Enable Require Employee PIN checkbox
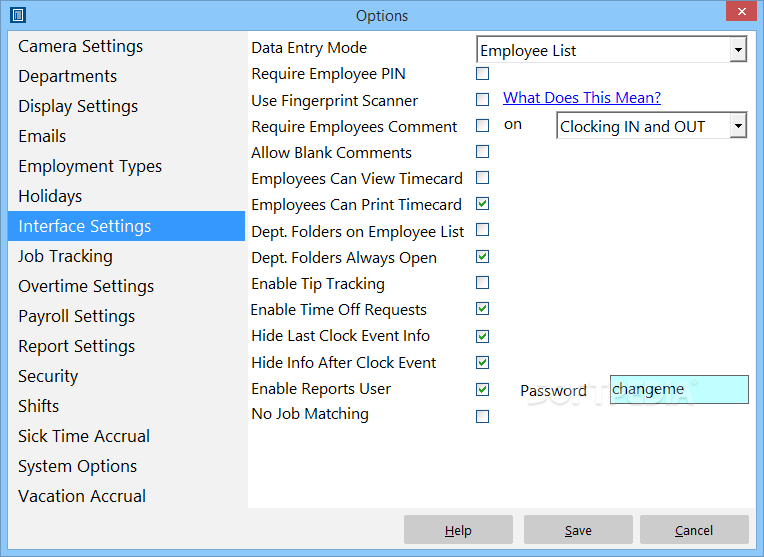Image resolution: width=764 pixels, height=557 pixels. [x=482, y=74]
